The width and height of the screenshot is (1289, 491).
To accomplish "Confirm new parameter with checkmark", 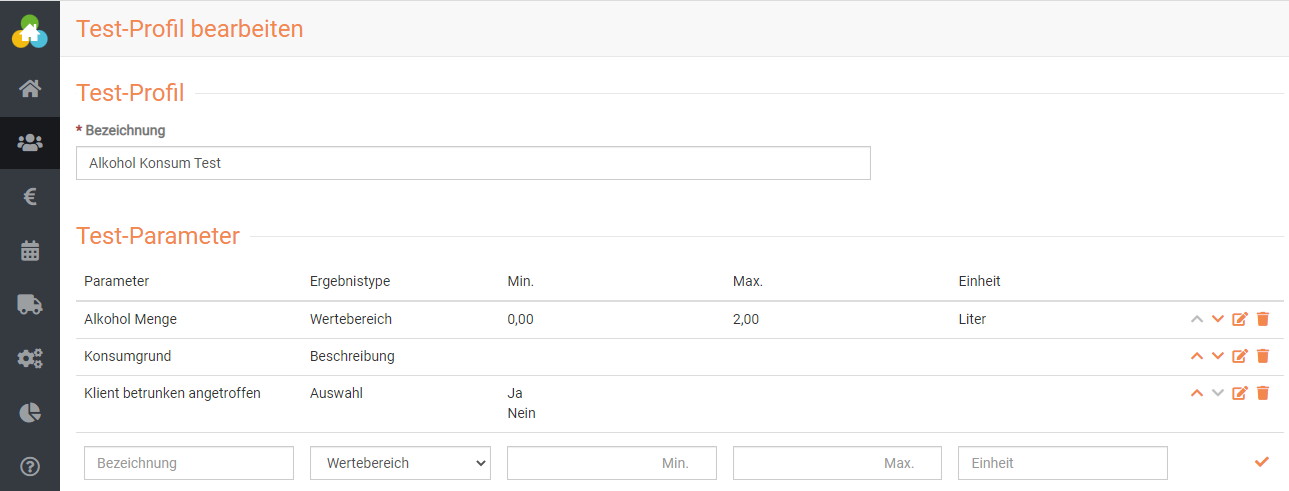I will (1262, 461).
